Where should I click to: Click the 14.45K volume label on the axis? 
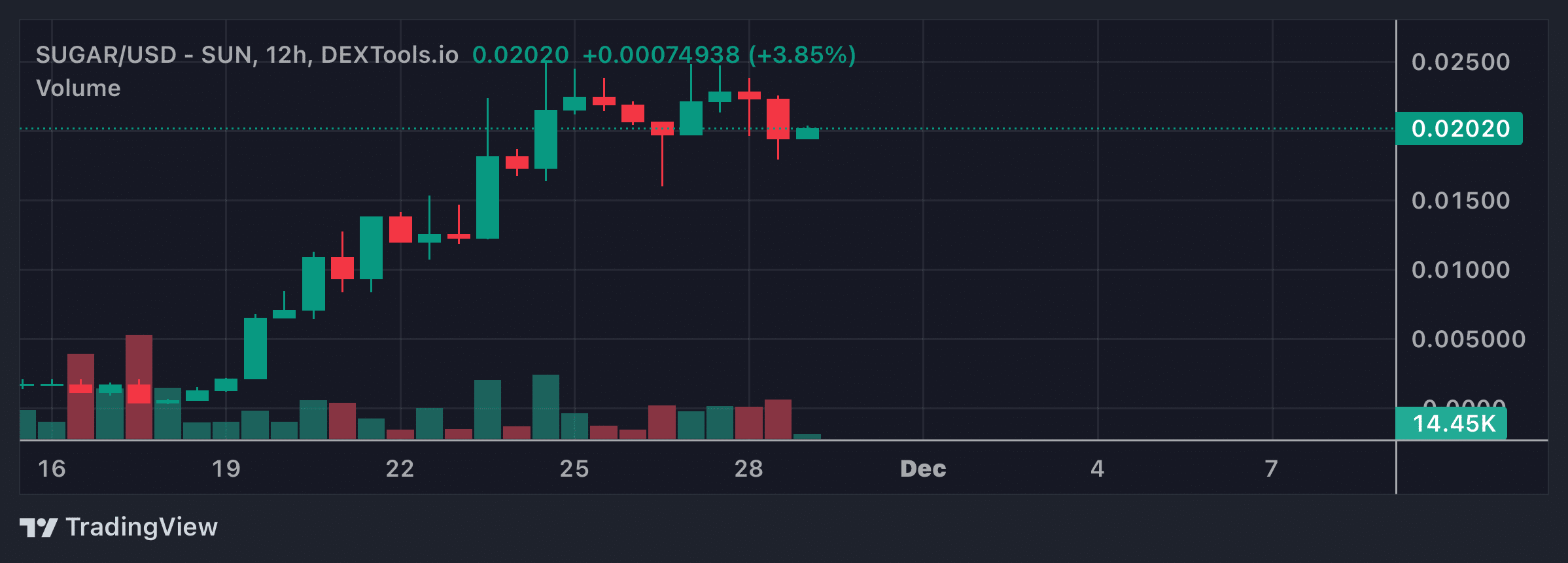1452,424
